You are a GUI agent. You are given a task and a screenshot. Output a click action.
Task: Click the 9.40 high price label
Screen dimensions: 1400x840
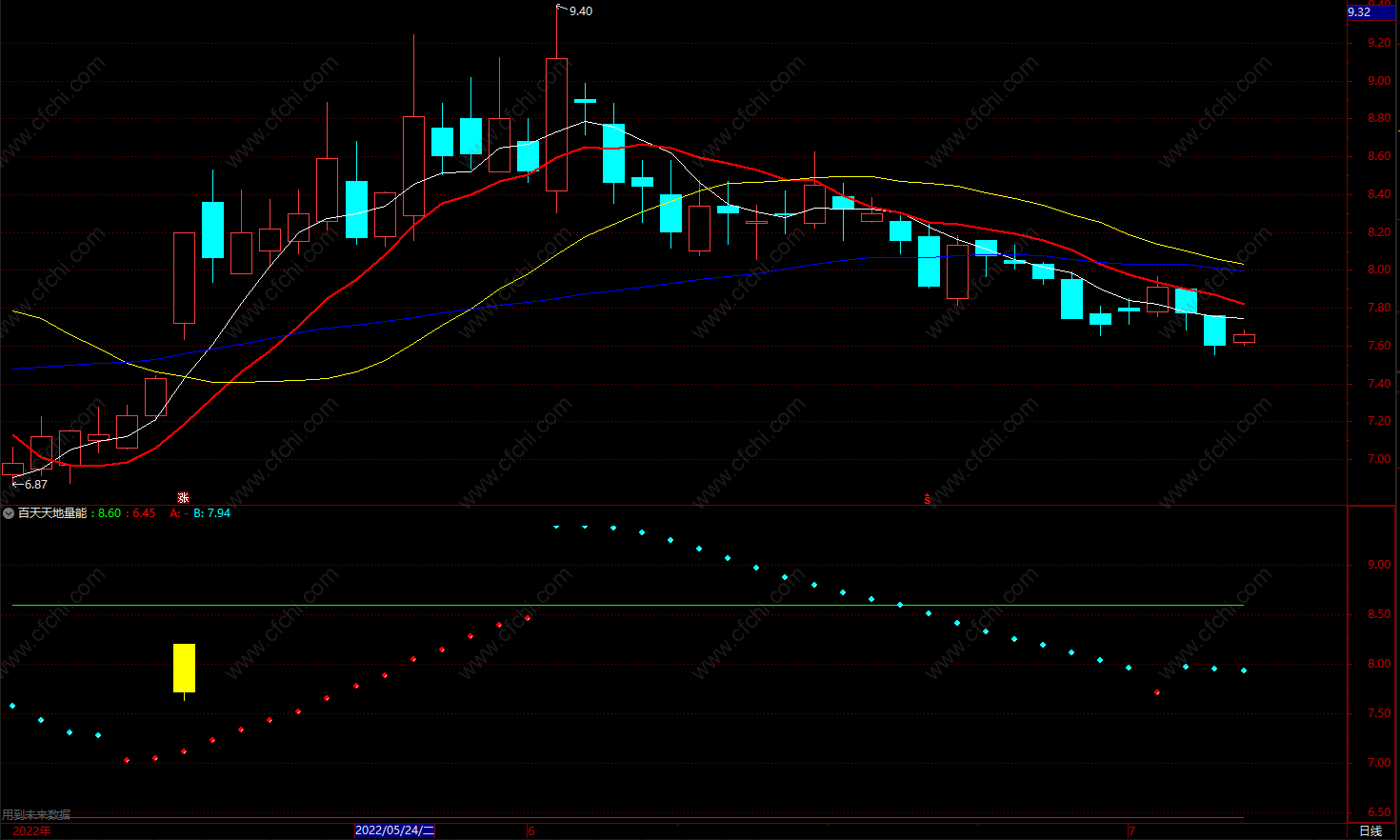(580, 11)
